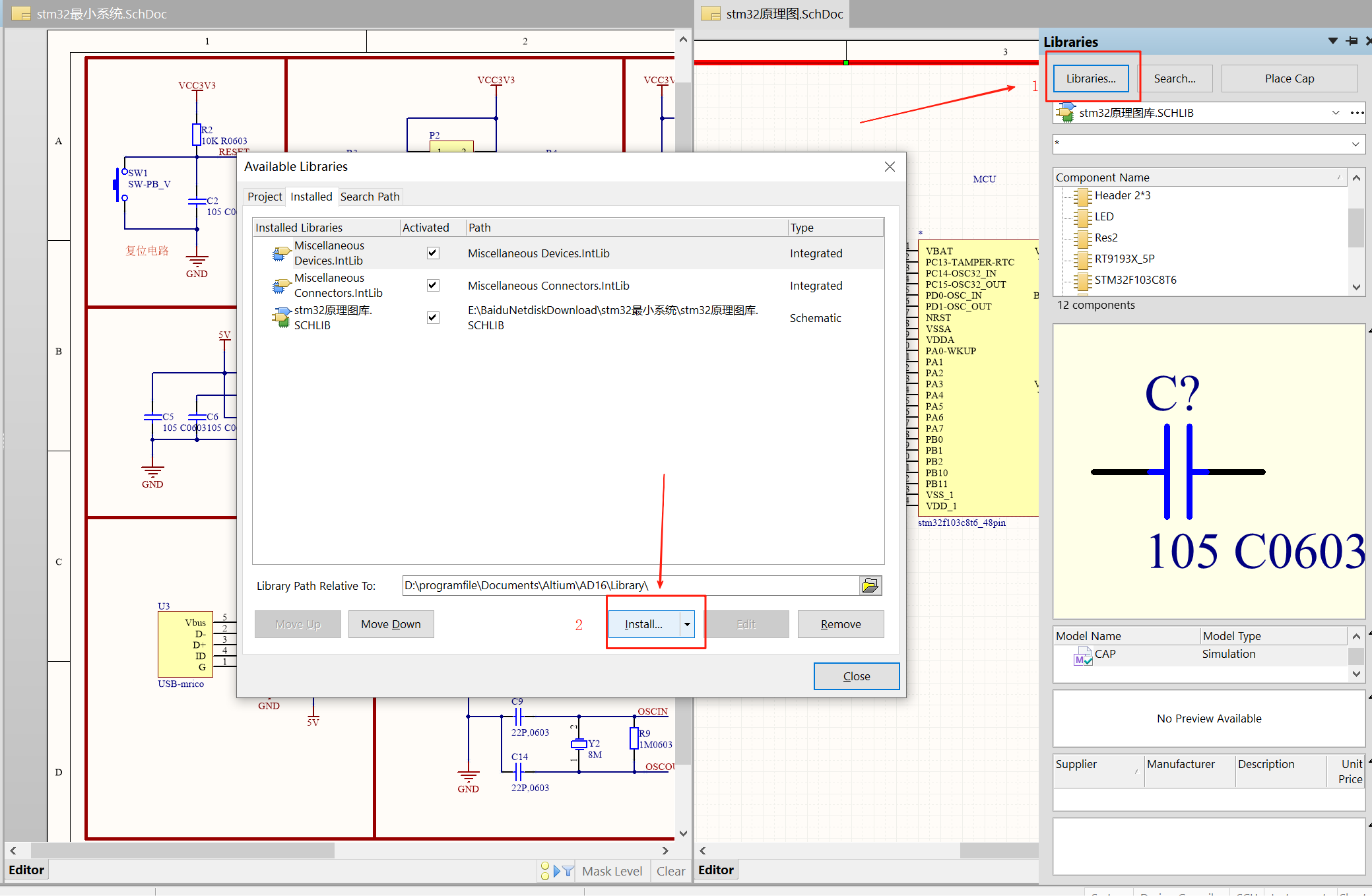Click the browse folder icon for library path
This screenshot has height=896, width=1372.
tap(870, 585)
